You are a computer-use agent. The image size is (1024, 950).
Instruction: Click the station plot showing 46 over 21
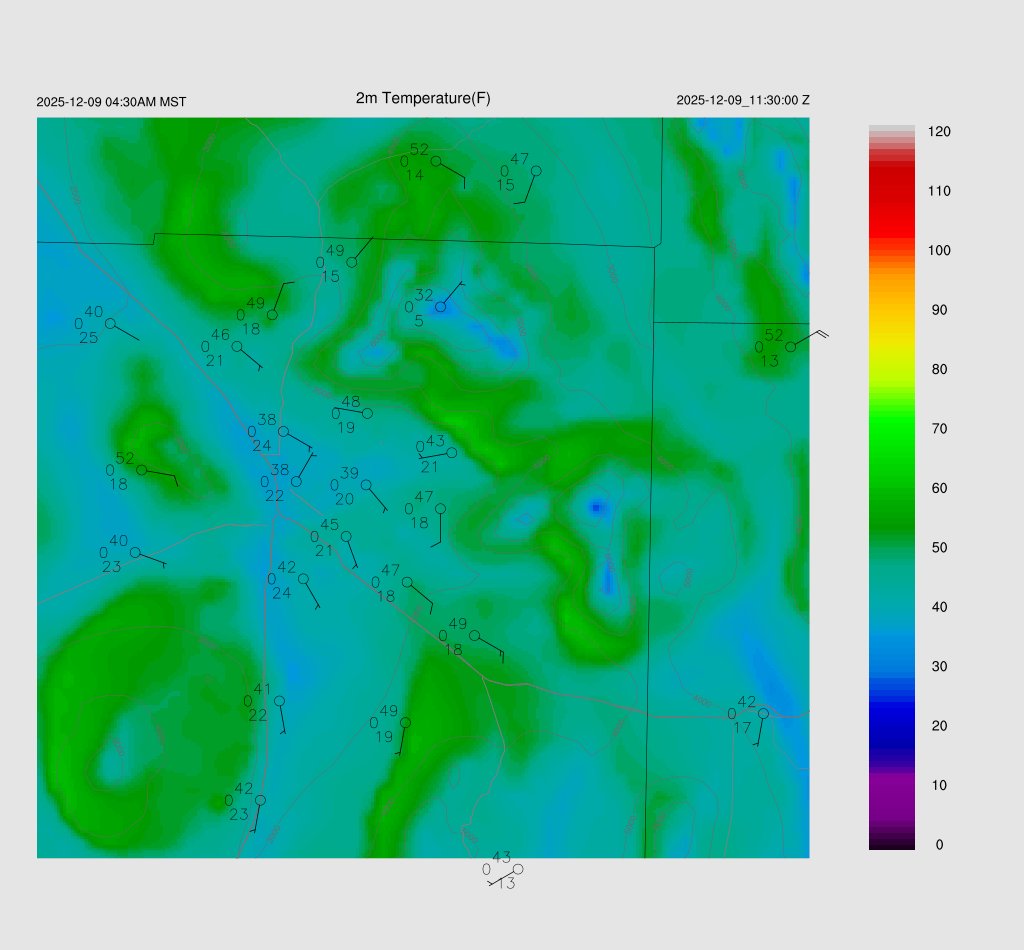click(237, 347)
